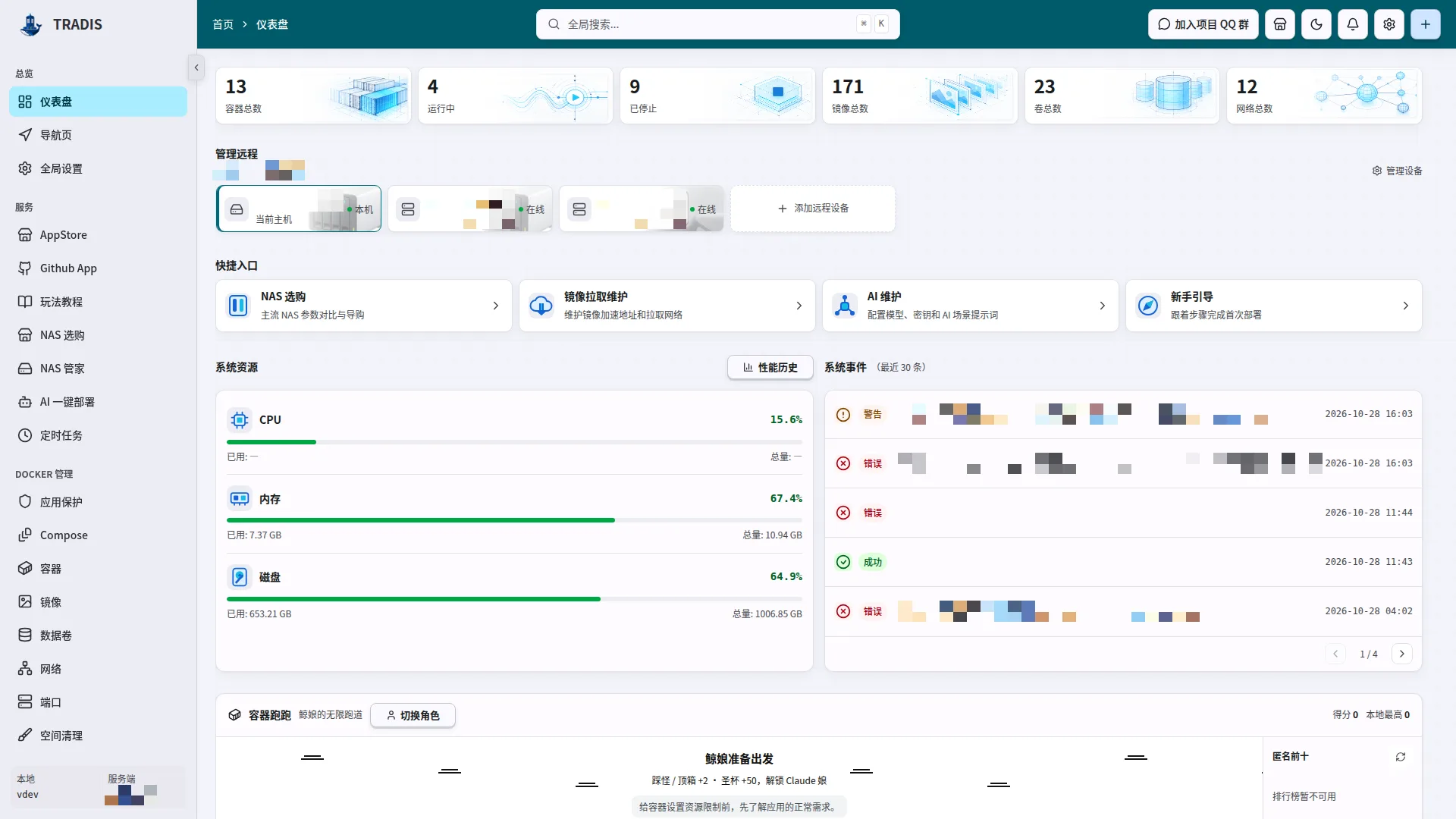The width and height of the screenshot is (1456, 819).
Task: Click 管理设备 link
Action: click(x=1397, y=171)
